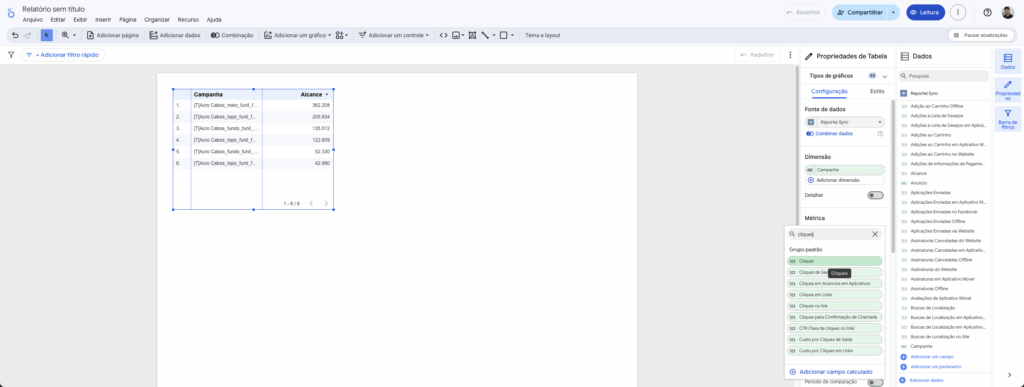Click the embed URL code icon
Screen dimensions: 1024x387
443,35
